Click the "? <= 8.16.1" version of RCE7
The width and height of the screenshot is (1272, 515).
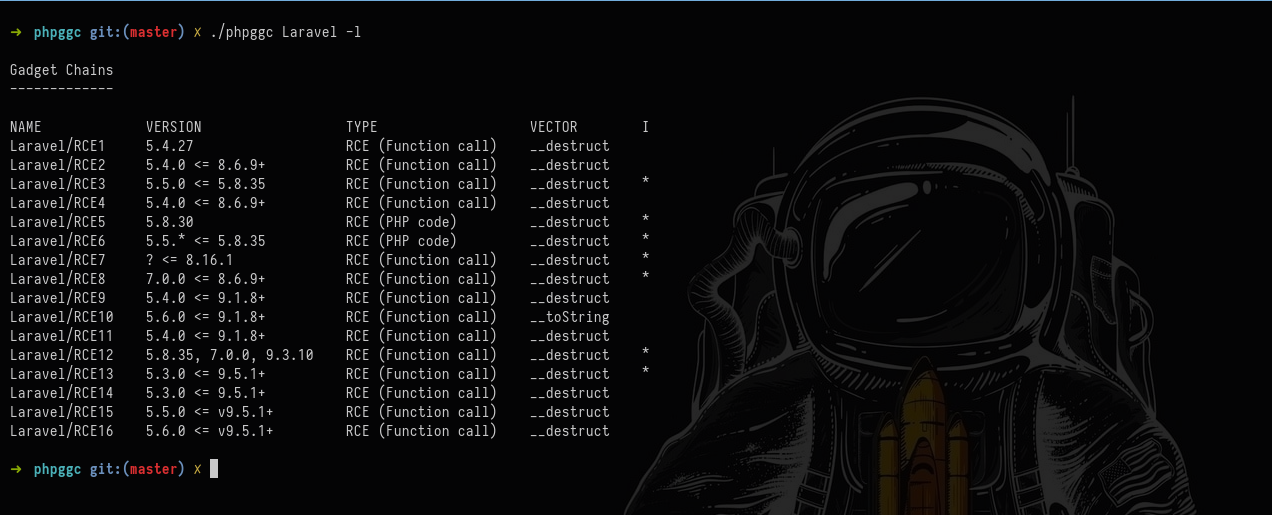190,260
